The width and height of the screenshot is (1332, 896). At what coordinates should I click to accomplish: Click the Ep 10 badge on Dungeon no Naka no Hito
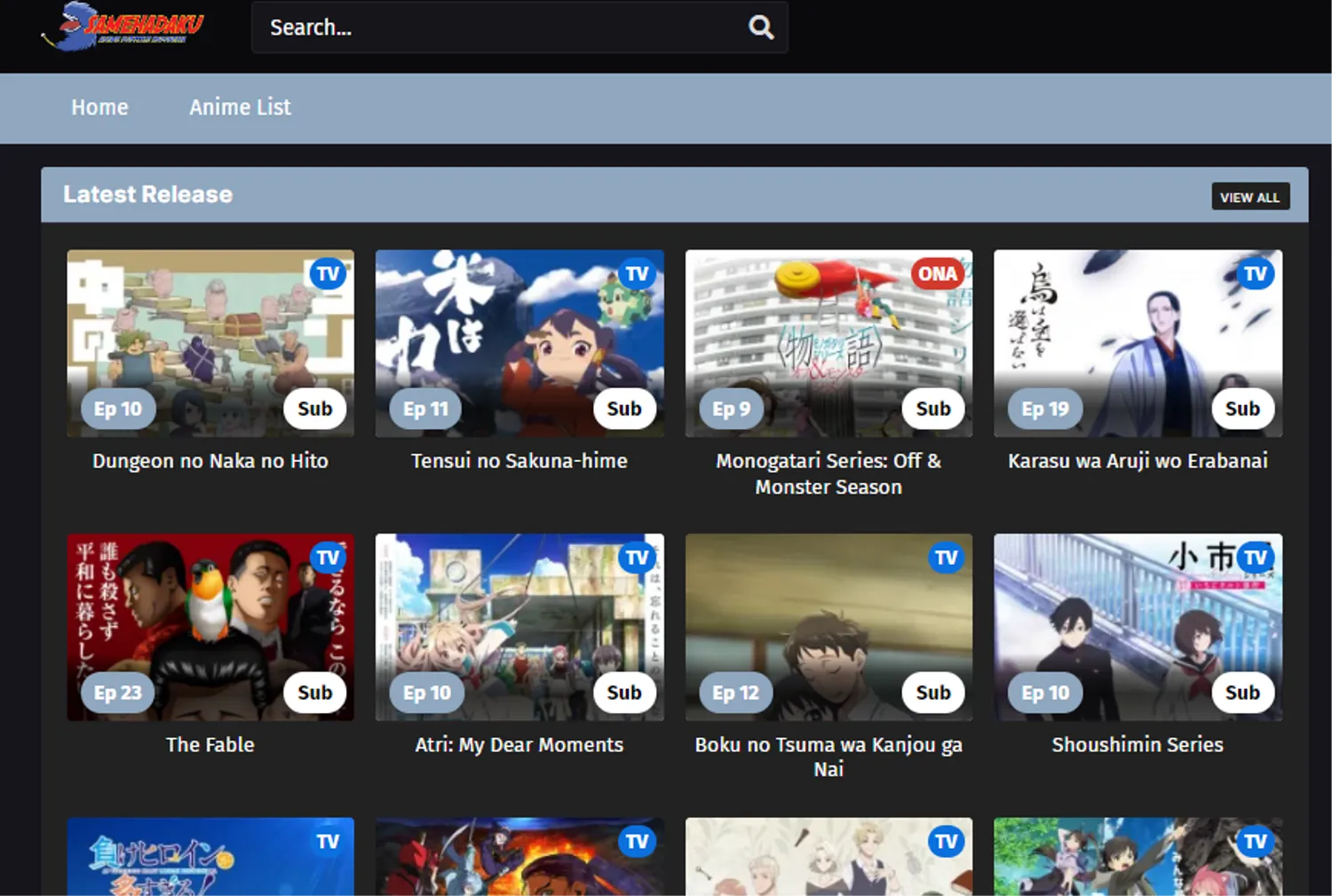pyautogui.click(x=118, y=409)
